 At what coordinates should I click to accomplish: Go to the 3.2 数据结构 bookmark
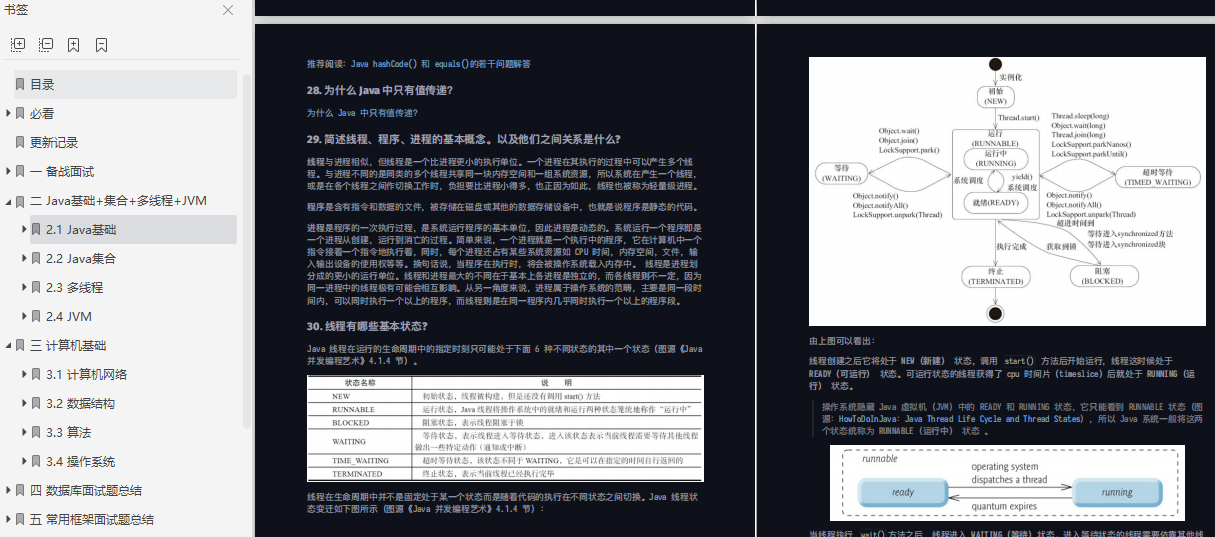coord(80,404)
